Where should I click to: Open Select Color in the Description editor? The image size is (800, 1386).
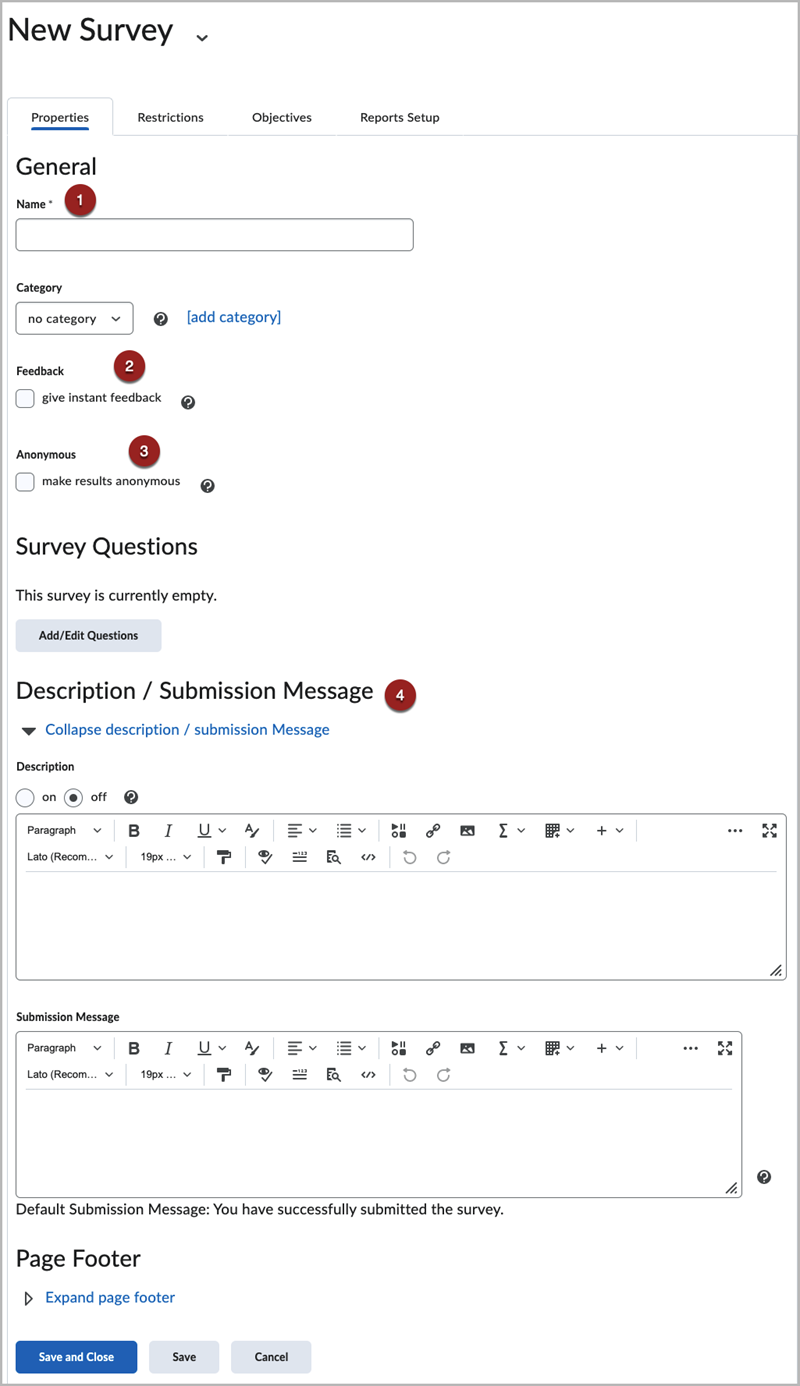[252, 831]
